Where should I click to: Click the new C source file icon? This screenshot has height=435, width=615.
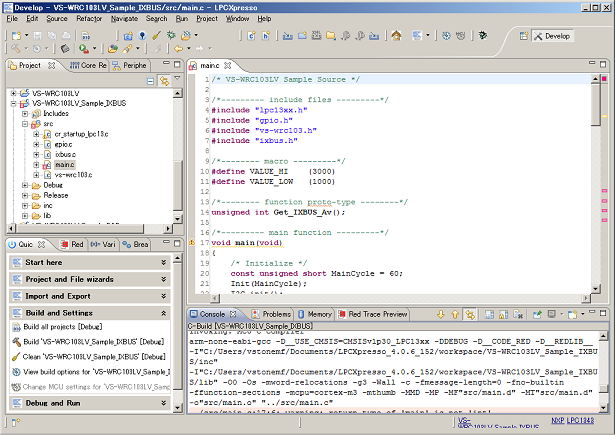coord(251,36)
